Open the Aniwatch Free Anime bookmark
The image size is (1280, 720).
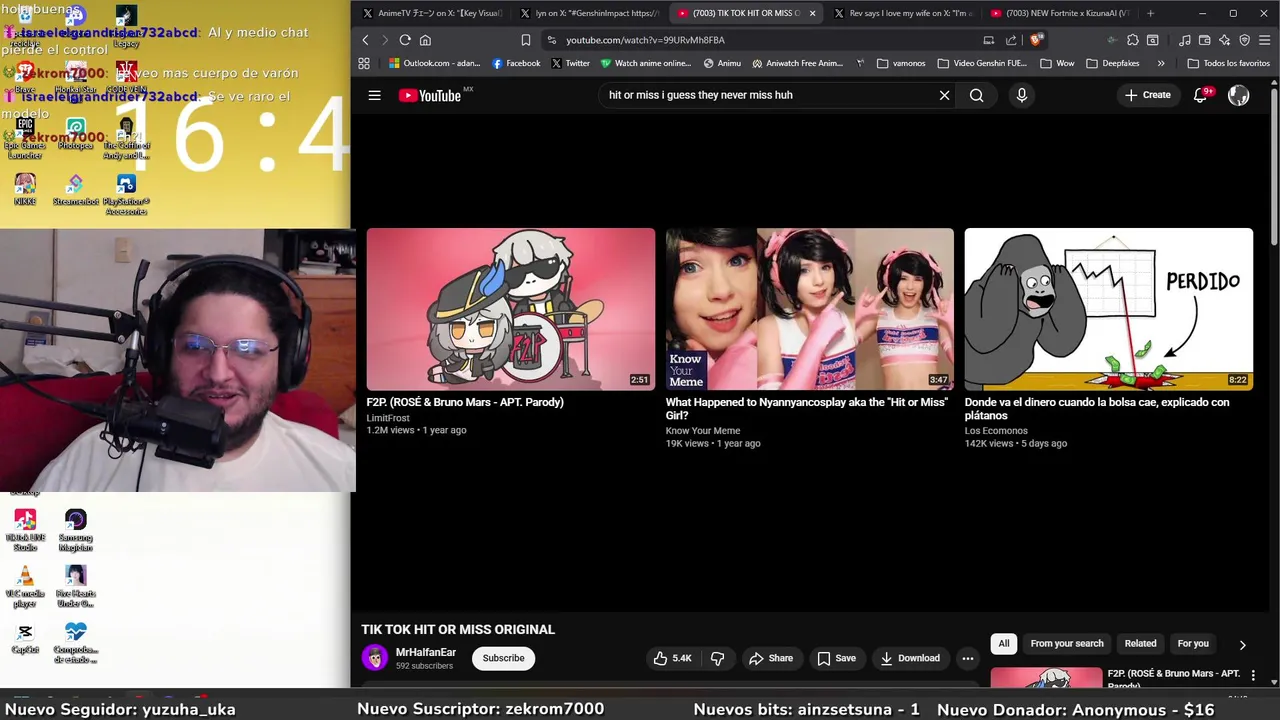797,63
